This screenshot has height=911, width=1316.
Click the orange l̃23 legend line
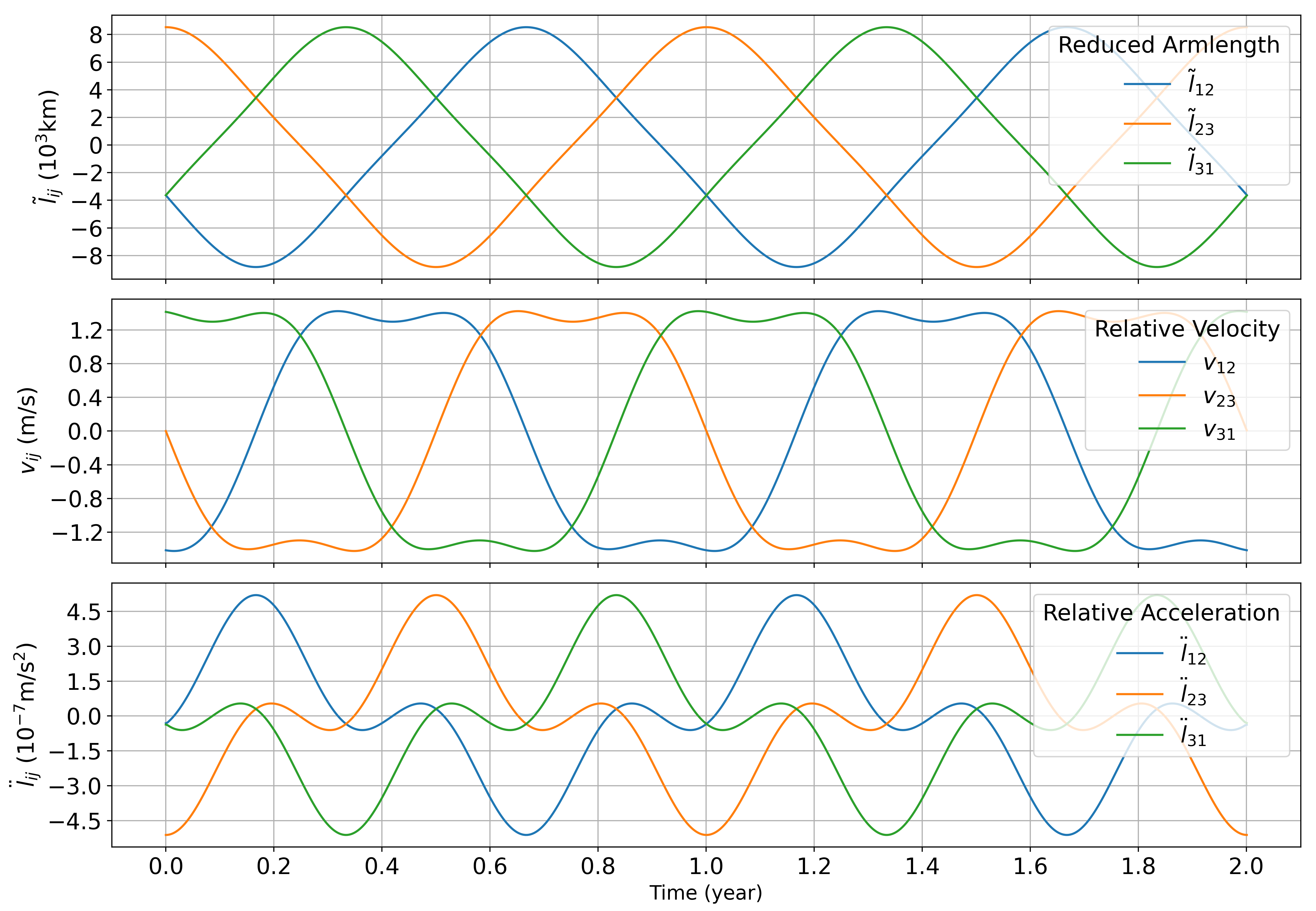(x=1147, y=124)
